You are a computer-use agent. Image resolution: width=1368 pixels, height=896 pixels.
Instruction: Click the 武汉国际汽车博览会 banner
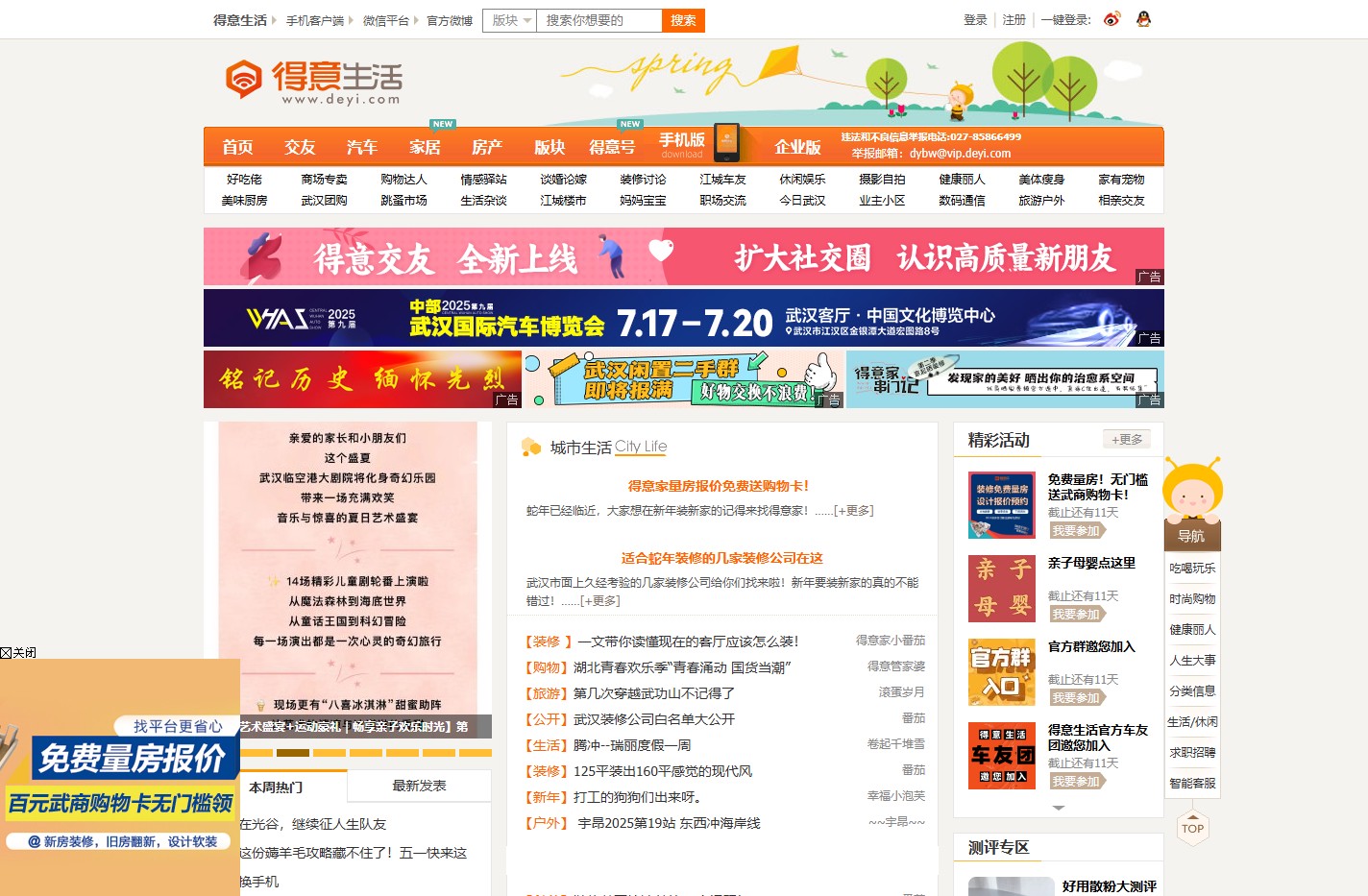(x=684, y=318)
